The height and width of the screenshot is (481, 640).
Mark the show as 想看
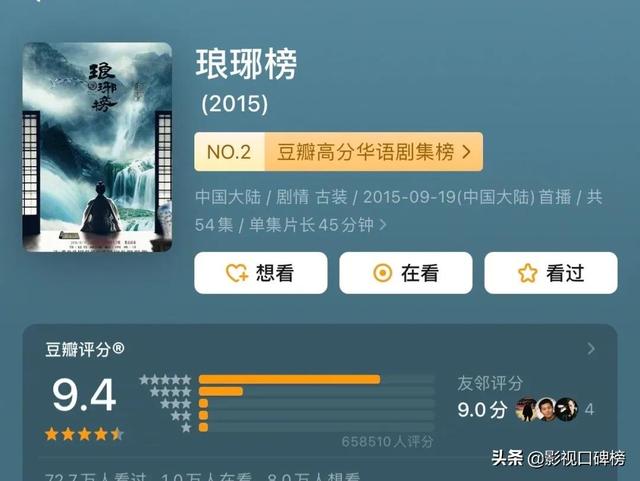[261, 273]
